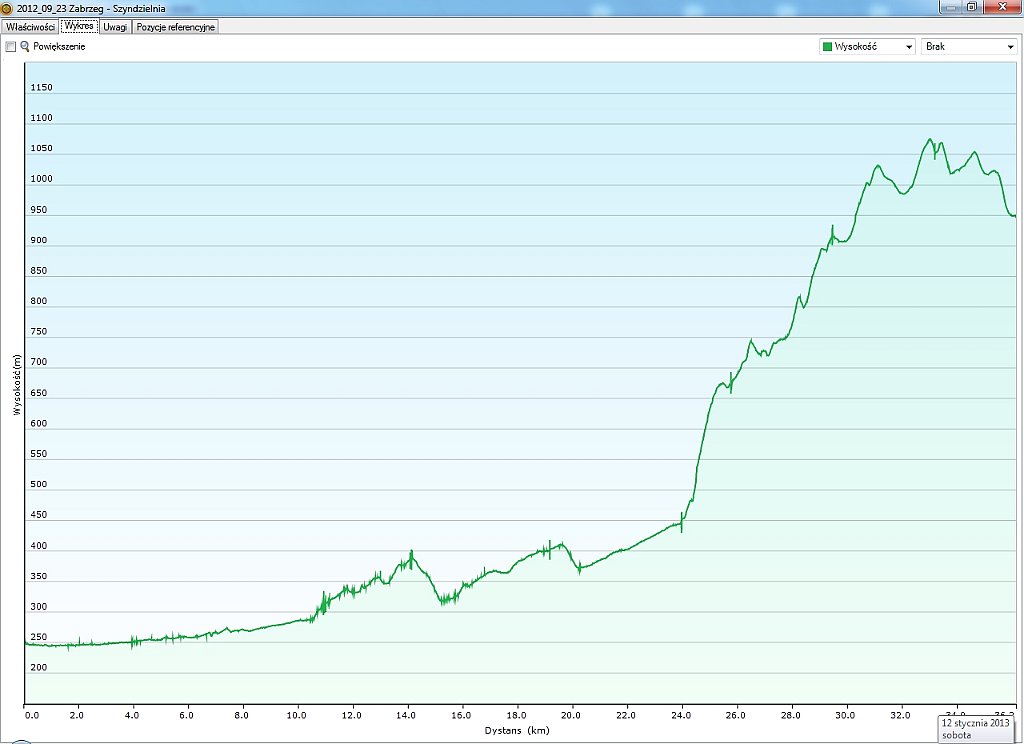Maximize the track window
The width and height of the screenshot is (1024, 744).
pyautogui.click(x=971, y=7)
